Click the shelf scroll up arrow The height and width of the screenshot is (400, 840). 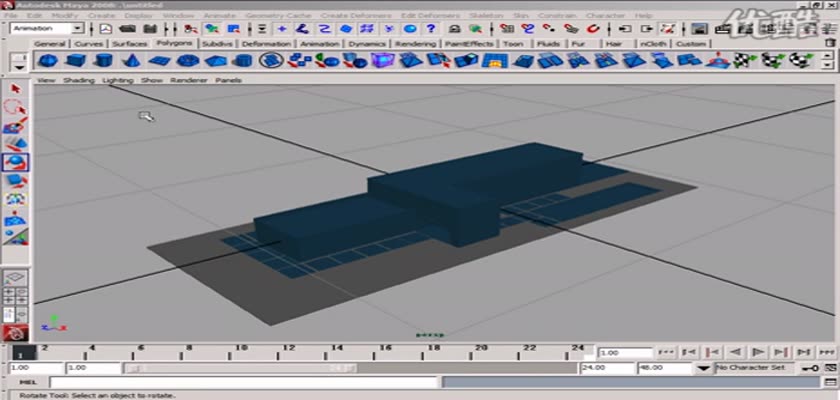pyautogui.click(x=828, y=54)
